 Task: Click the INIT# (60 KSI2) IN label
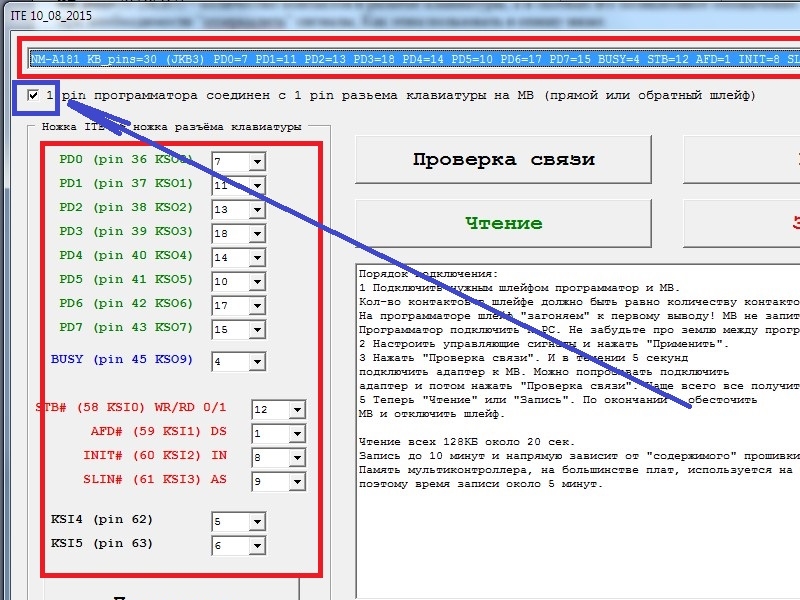click(x=155, y=455)
